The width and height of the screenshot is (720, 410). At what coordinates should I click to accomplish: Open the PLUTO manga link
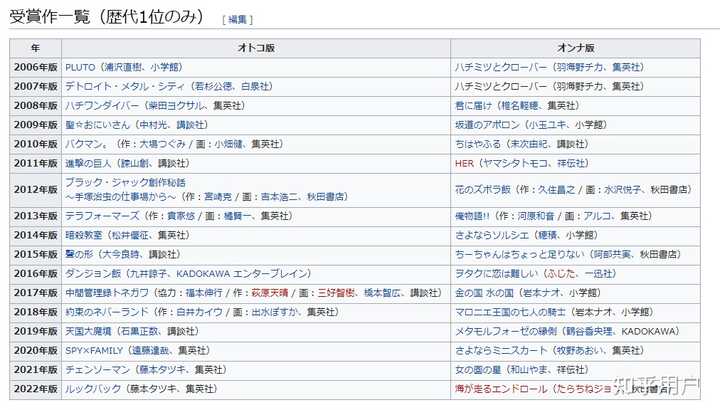tap(80, 67)
